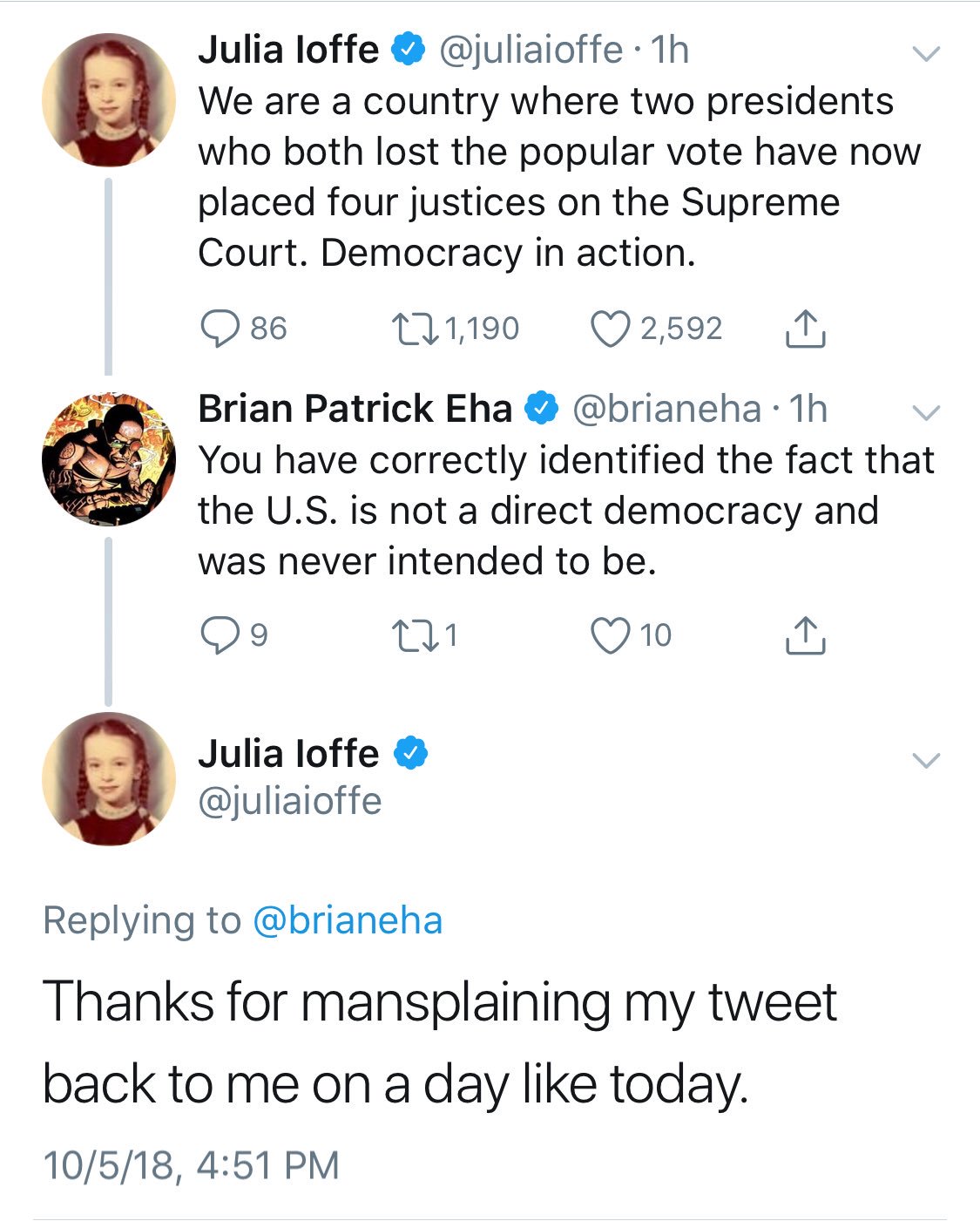Click @juliaioffe handle under main tweet name

pos(290,801)
